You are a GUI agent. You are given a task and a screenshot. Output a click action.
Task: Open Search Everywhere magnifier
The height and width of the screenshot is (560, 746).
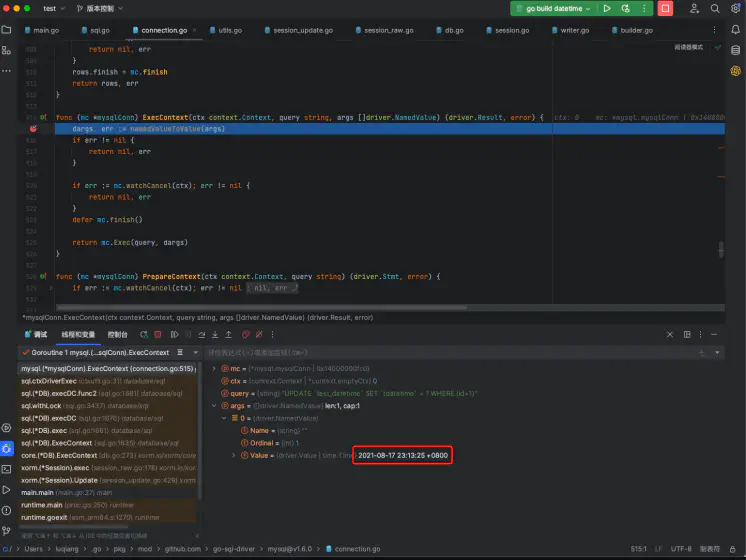[x=715, y=8]
